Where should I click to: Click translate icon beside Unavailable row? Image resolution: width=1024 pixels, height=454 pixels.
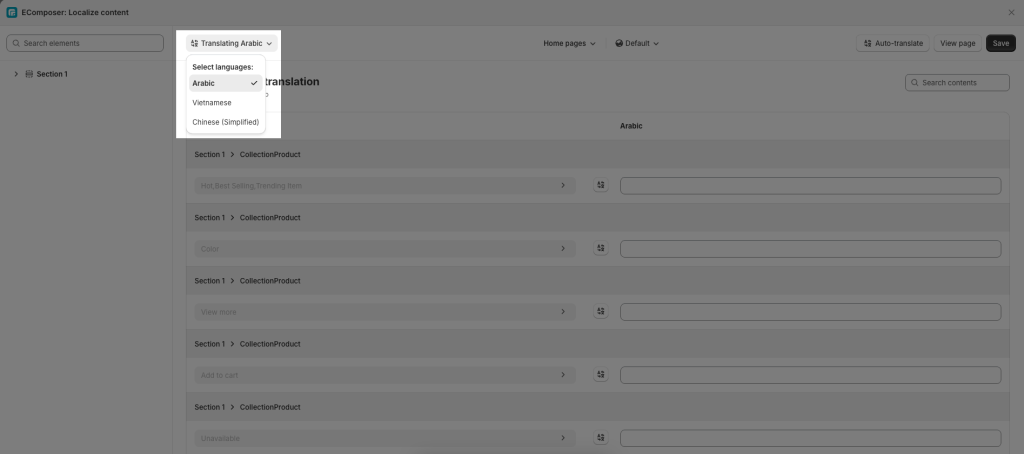click(x=601, y=438)
